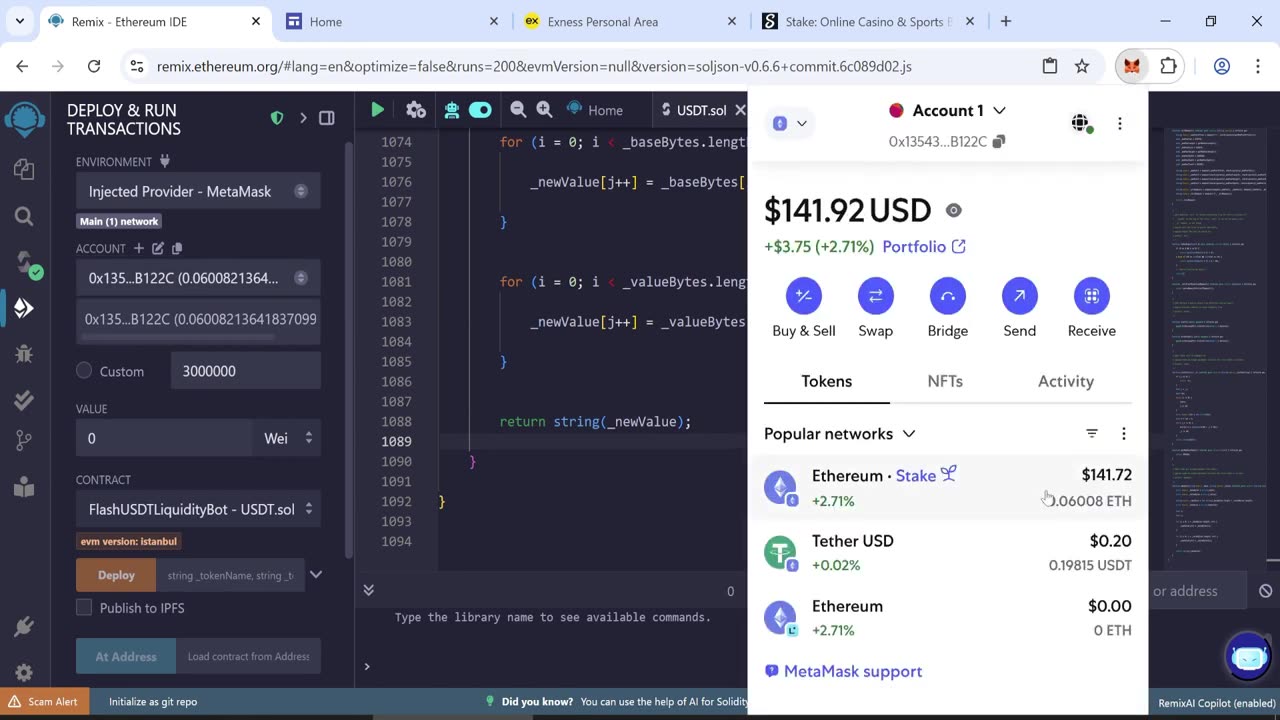Open the Home editor tab
This screenshot has height=720, width=1280.
tap(594, 110)
